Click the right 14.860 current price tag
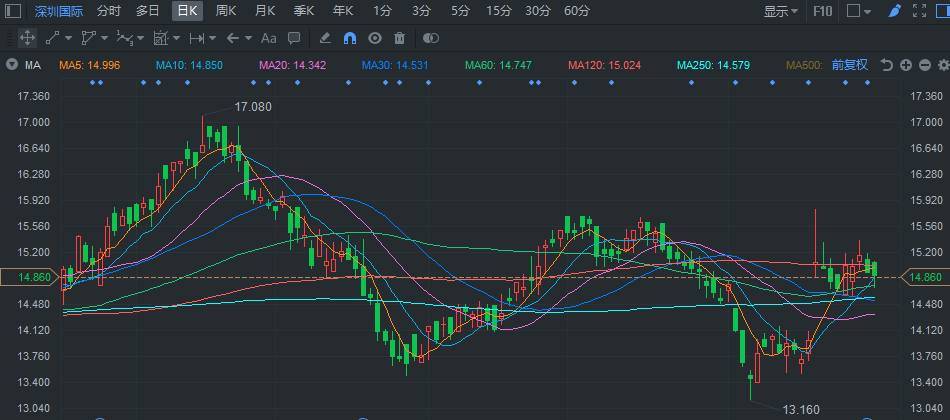The width and height of the screenshot is (950, 420). point(925,278)
